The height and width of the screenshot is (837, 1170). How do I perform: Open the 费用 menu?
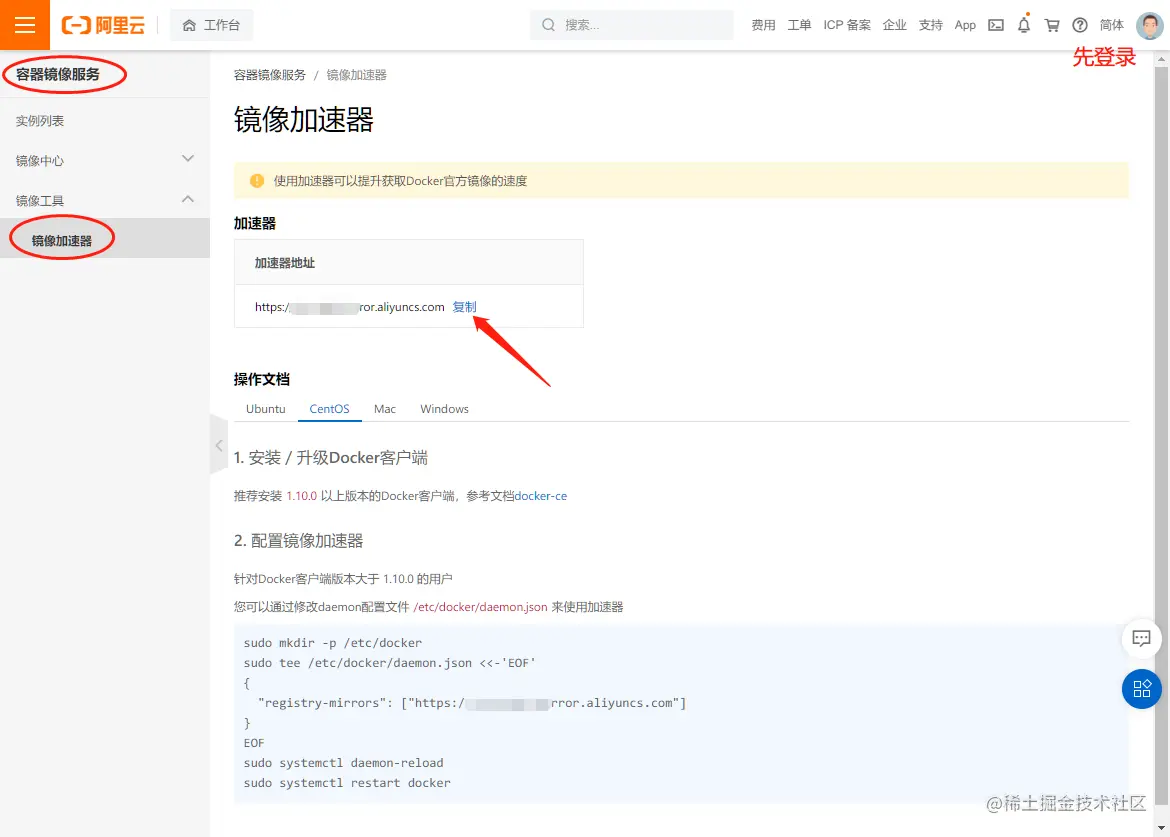(763, 25)
